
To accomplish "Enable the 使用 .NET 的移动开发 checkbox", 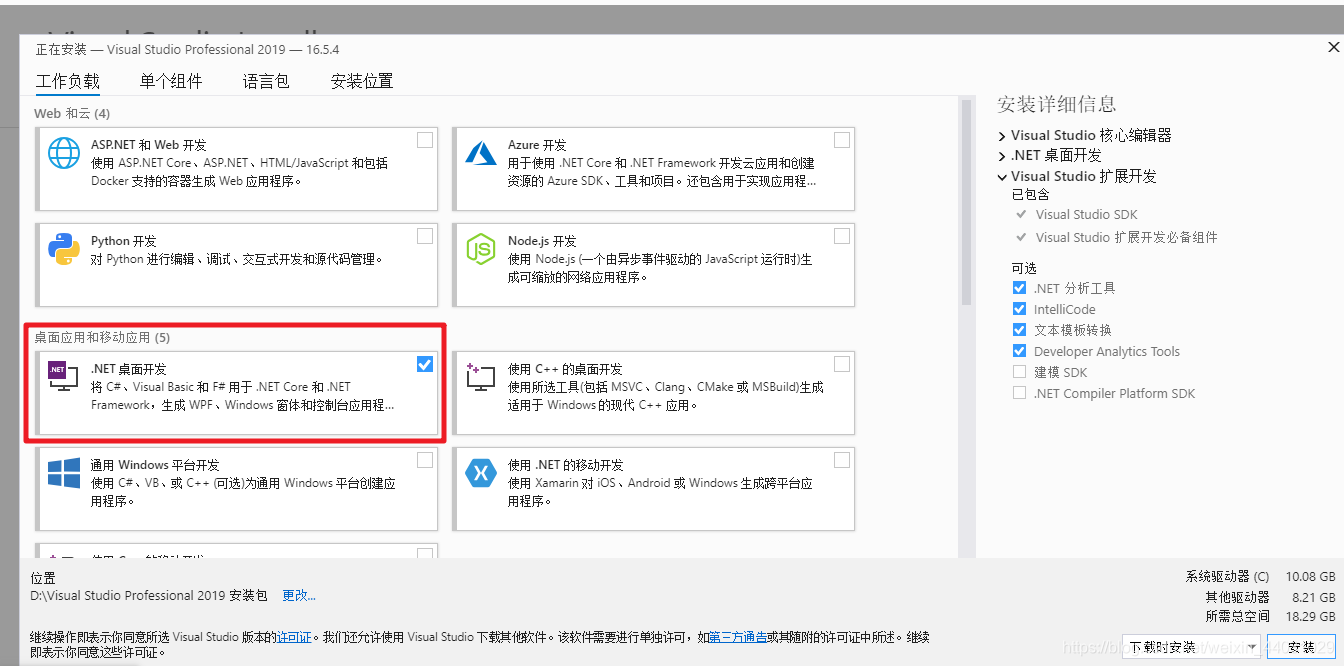I will [x=842, y=460].
